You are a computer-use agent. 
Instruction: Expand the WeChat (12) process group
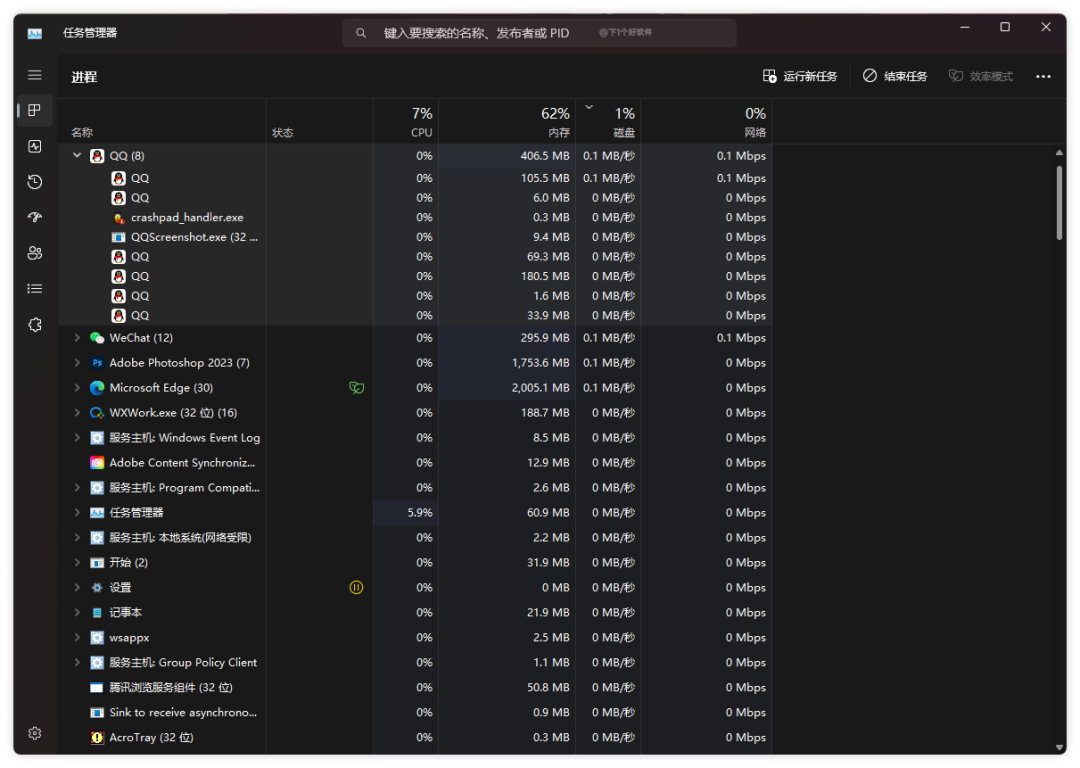pos(77,338)
